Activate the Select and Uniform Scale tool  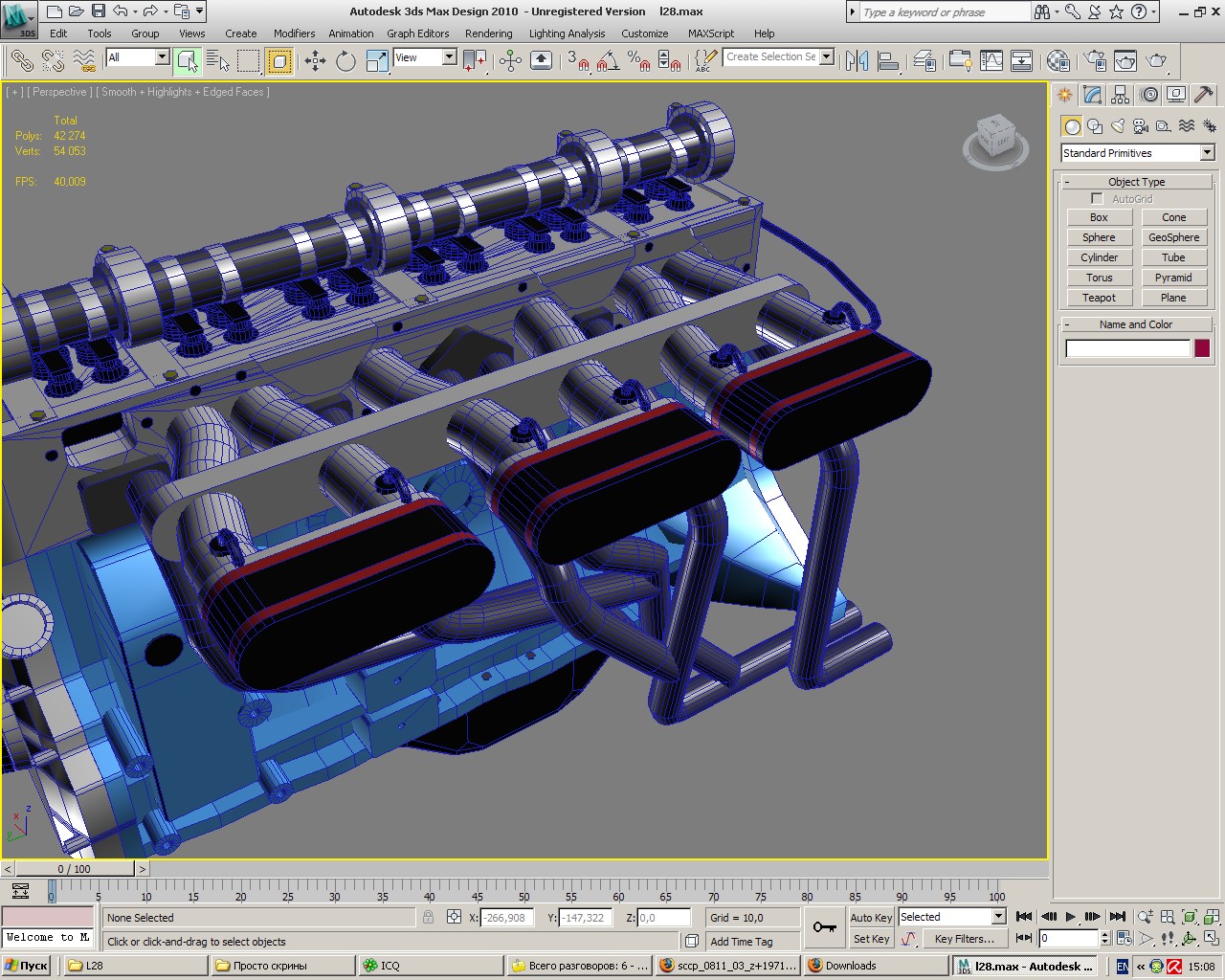[377, 61]
